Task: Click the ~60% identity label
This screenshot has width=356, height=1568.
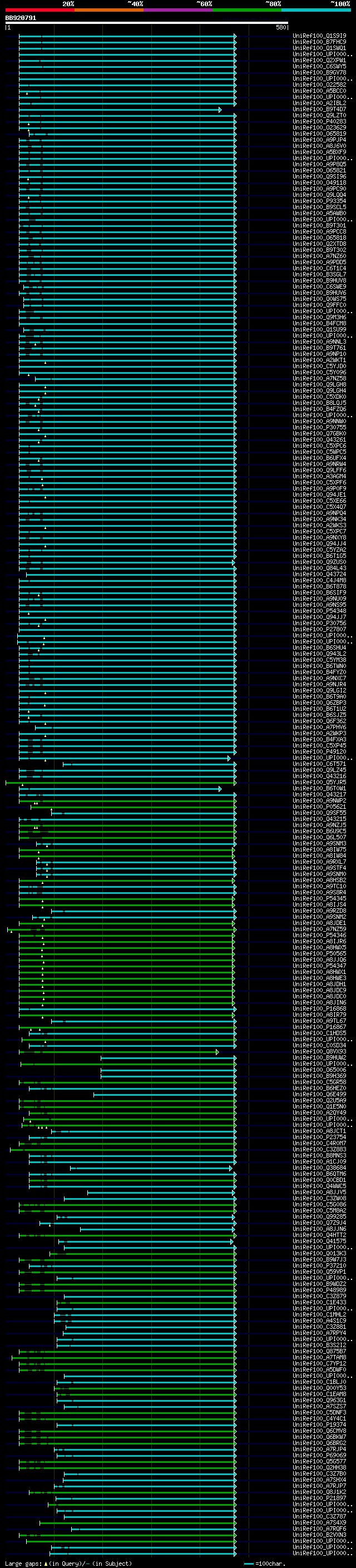Action: point(205,4)
